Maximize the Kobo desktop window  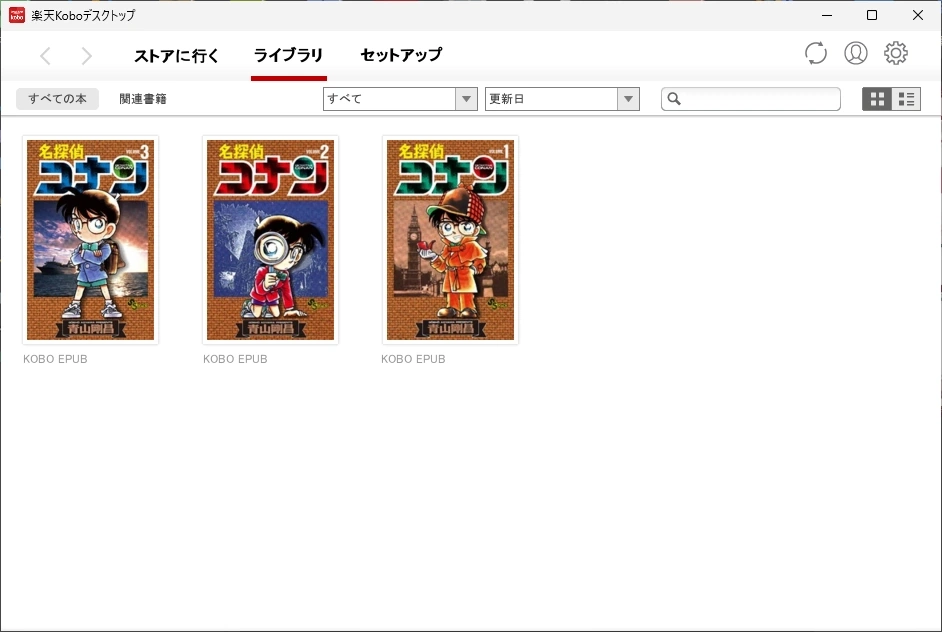coord(872,15)
